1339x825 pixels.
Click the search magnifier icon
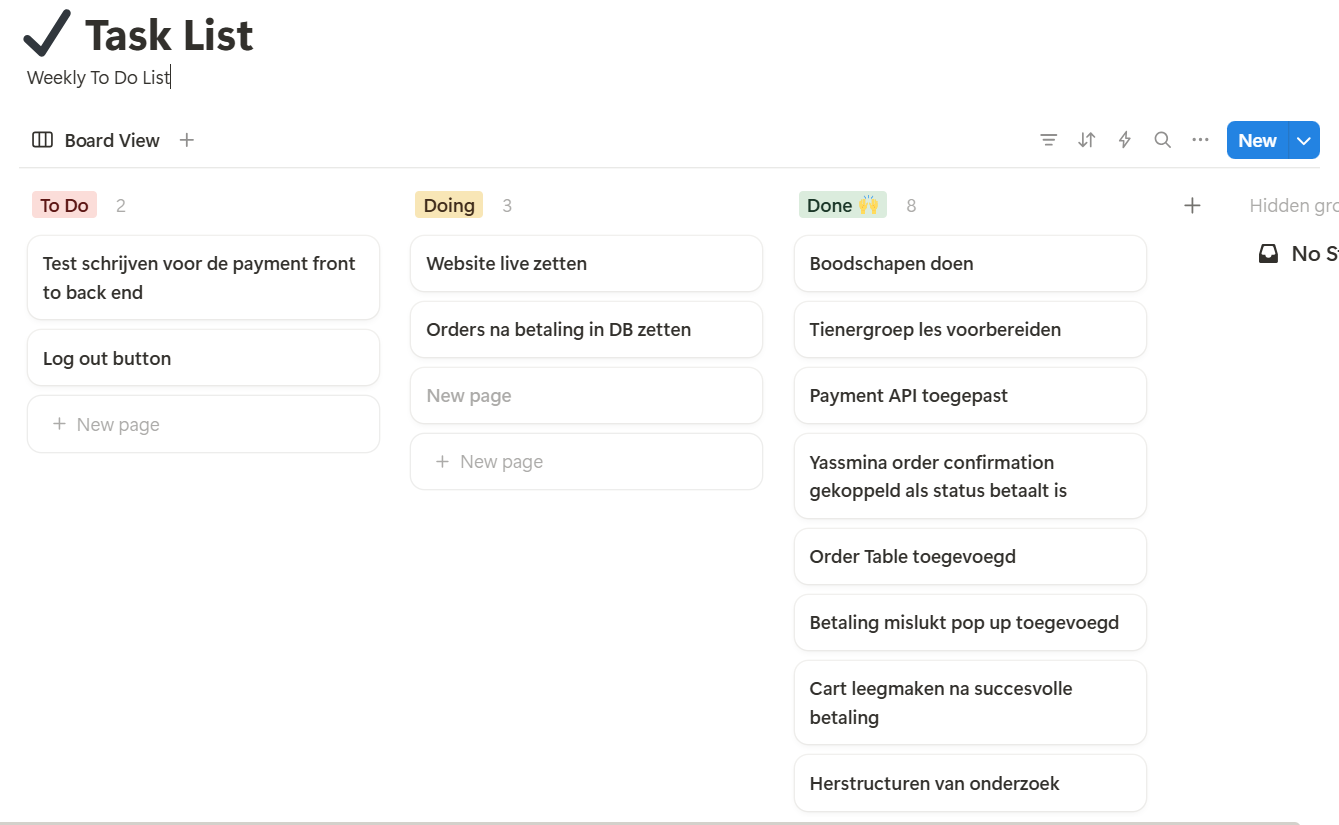(x=1162, y=140)
